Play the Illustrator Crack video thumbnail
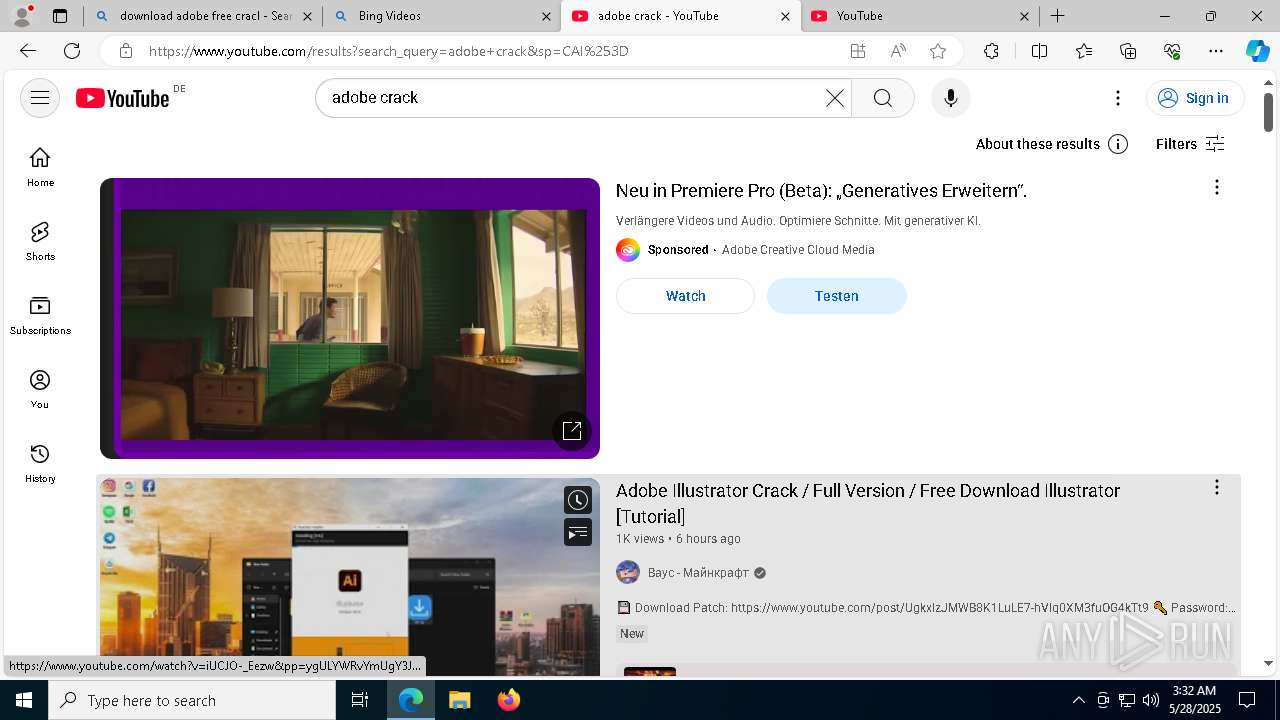1280x720 pixels. pyautogui.click(x=350, y=577)
